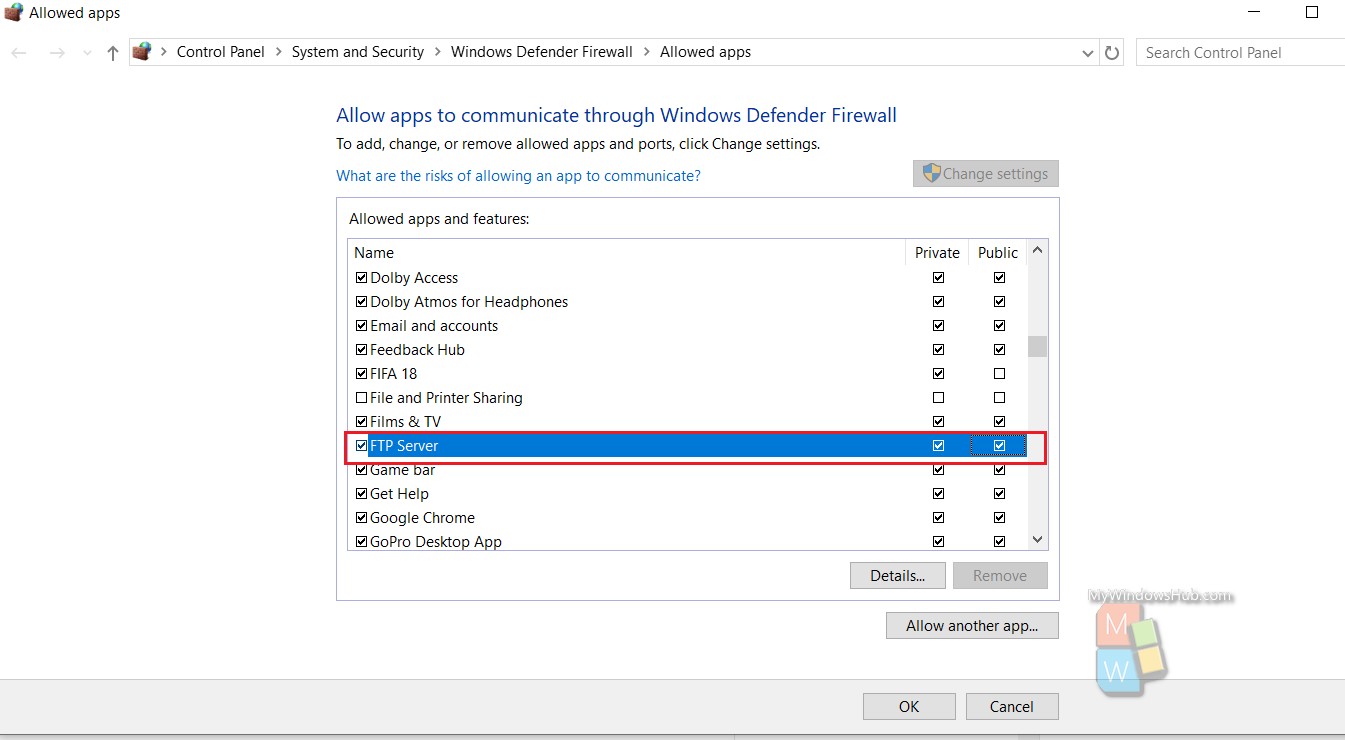Go up one level with Up arrow
Screen dimensions: 1345x740
point(112,53)
